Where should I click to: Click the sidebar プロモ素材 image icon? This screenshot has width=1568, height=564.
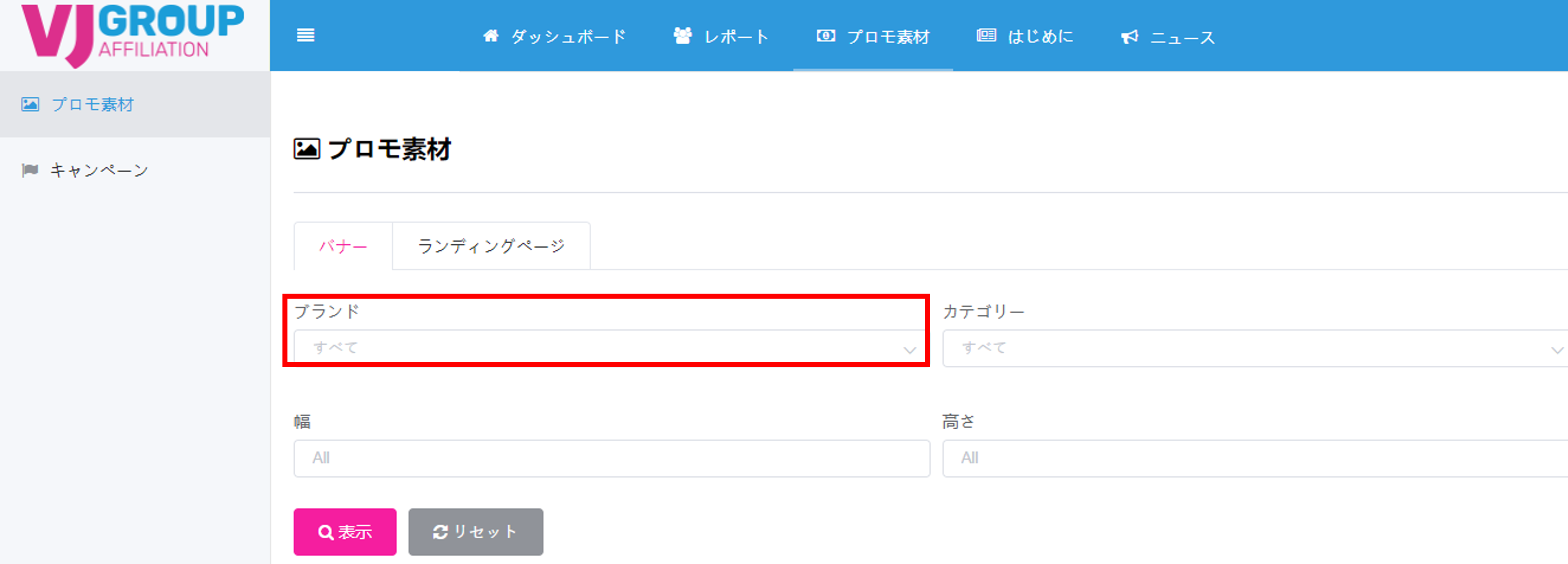click(30, 105)
